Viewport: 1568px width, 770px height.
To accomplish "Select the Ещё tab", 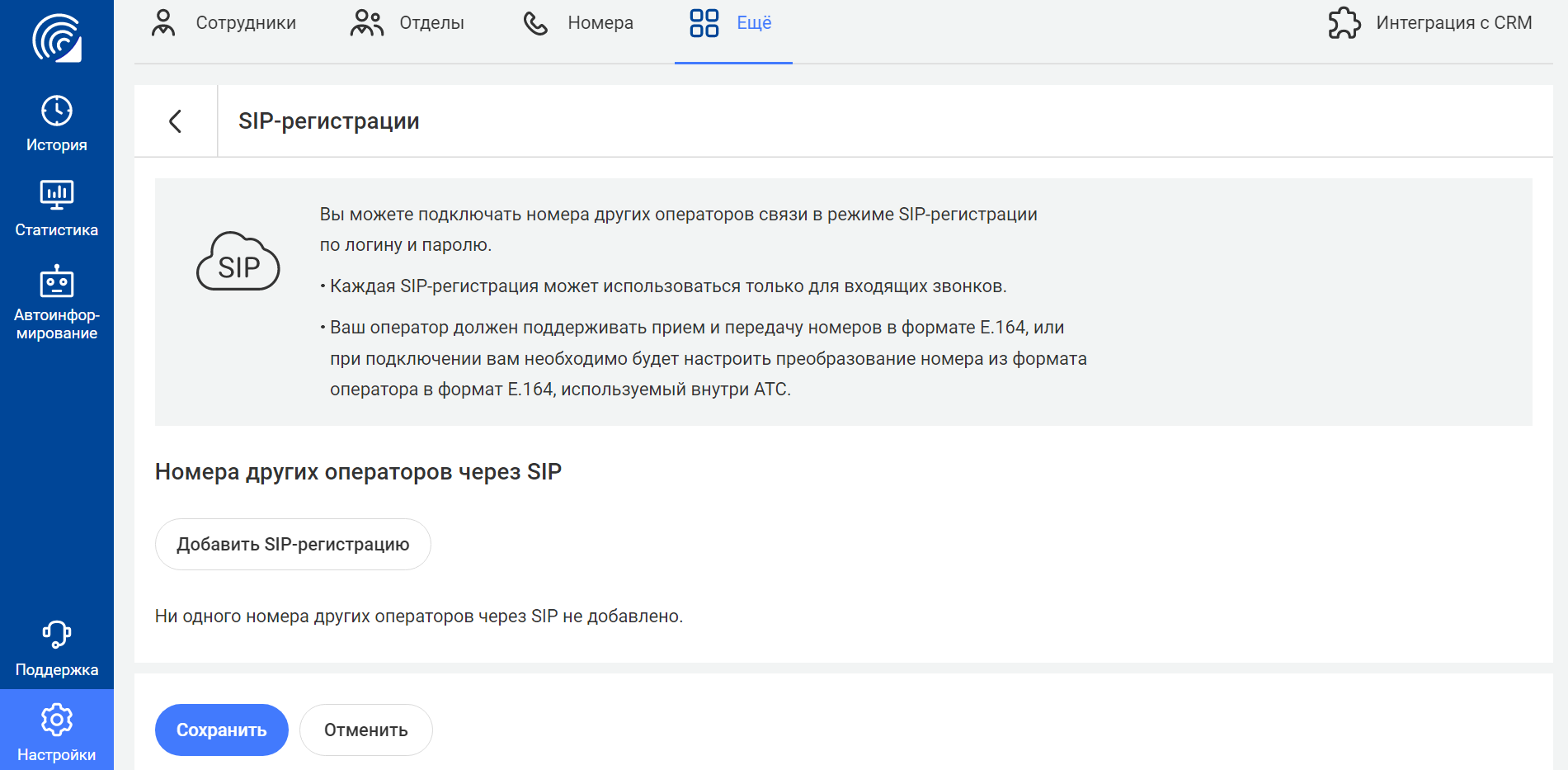I will tap(732, 23).
